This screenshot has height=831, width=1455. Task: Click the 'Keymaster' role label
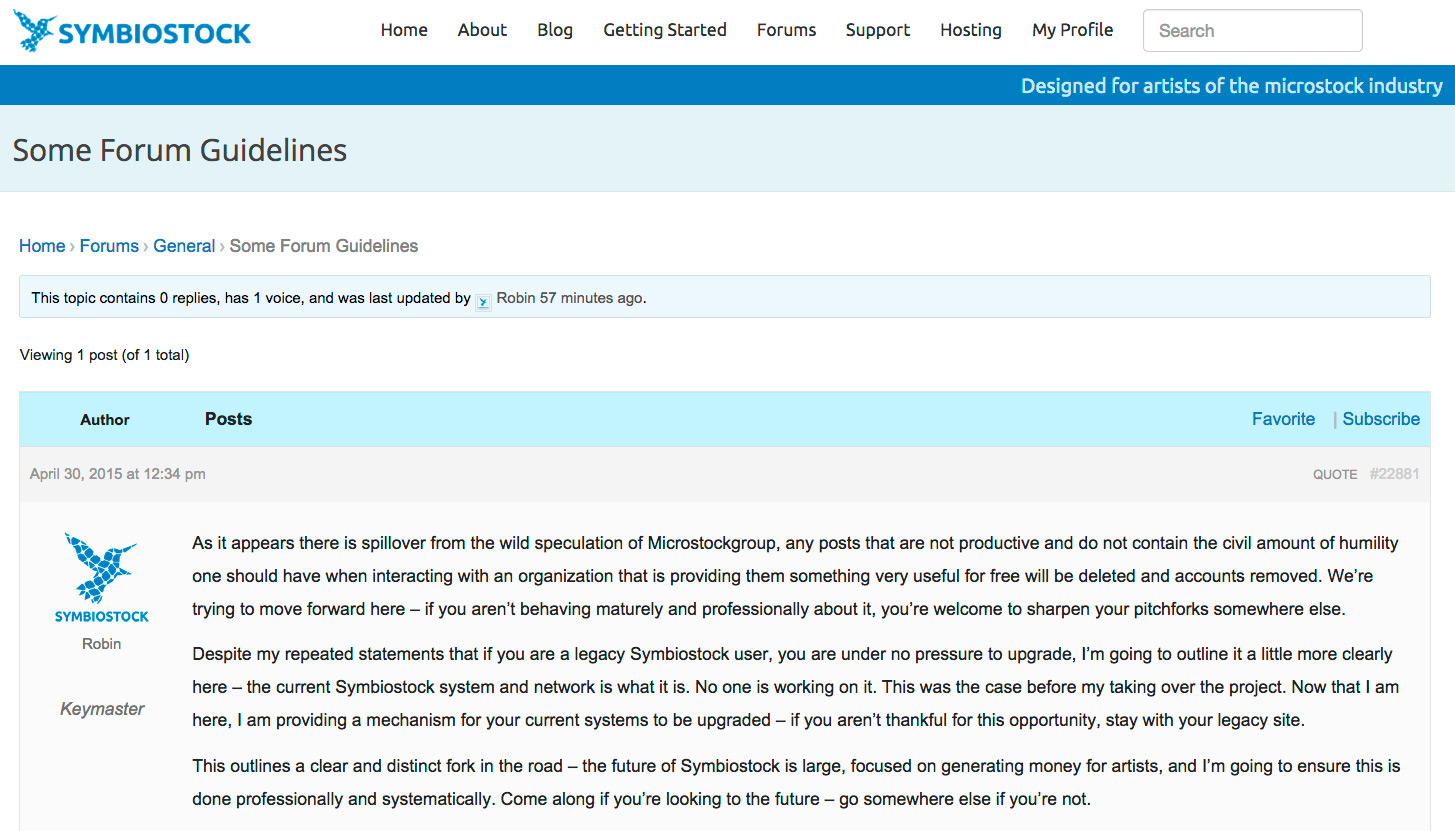[102, 709]
